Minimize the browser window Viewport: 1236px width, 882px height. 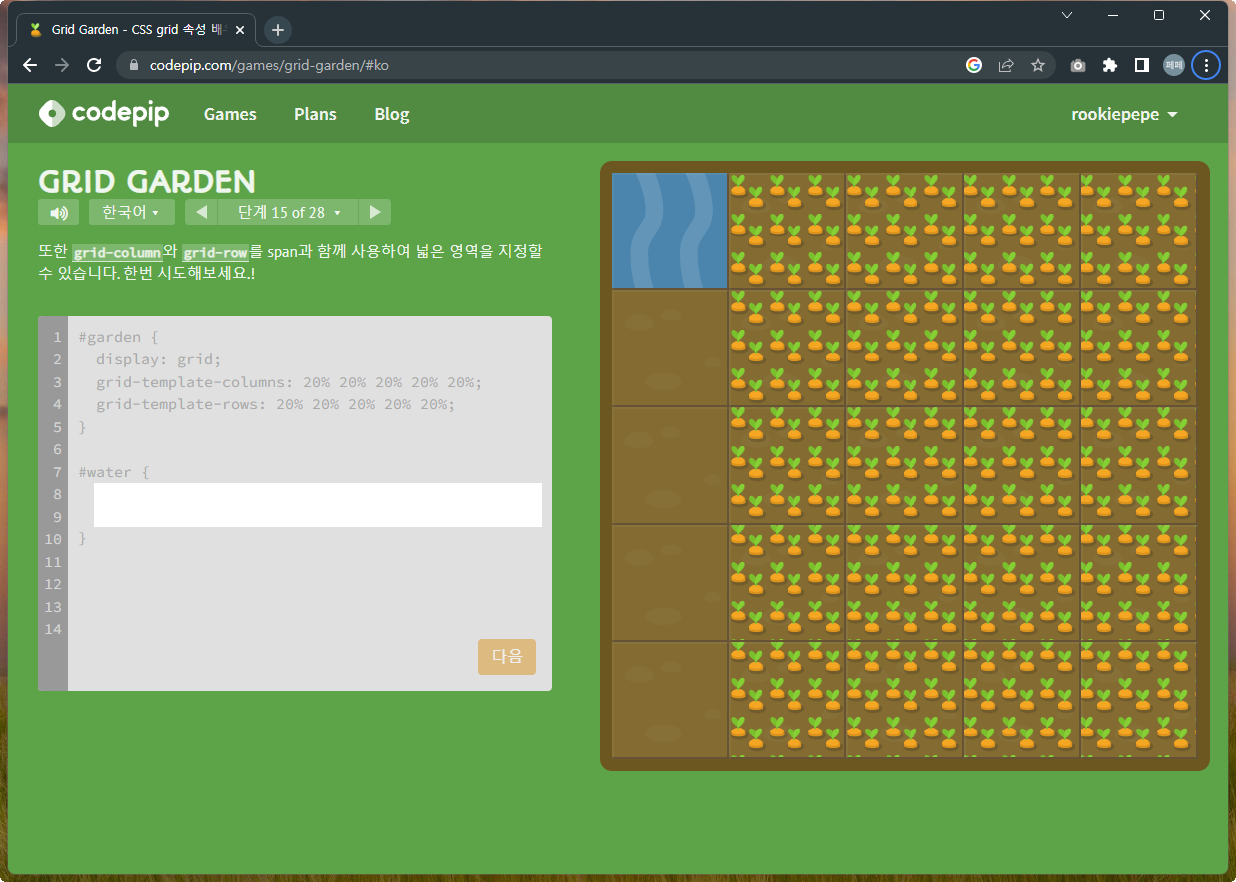click(1113, 15)
